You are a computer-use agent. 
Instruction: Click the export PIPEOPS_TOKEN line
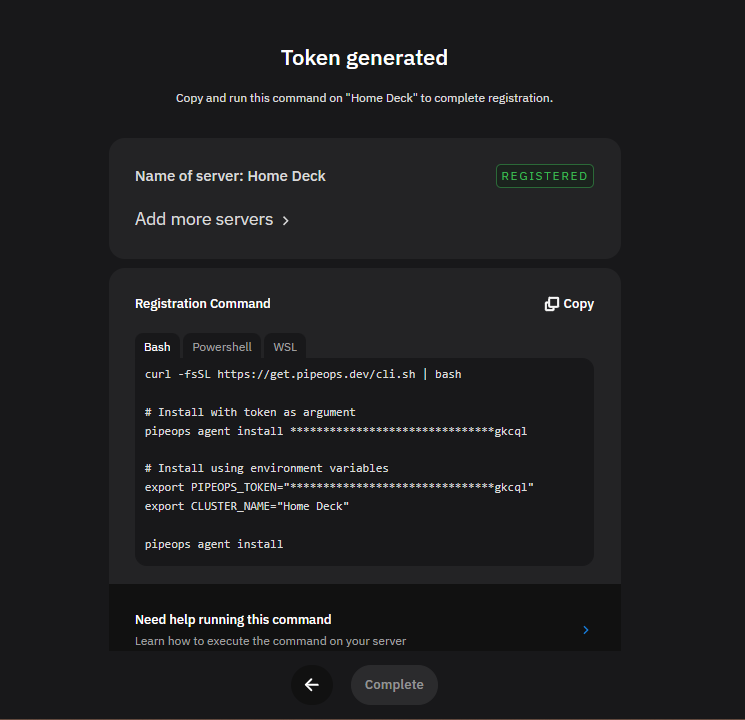coord(339,487)
